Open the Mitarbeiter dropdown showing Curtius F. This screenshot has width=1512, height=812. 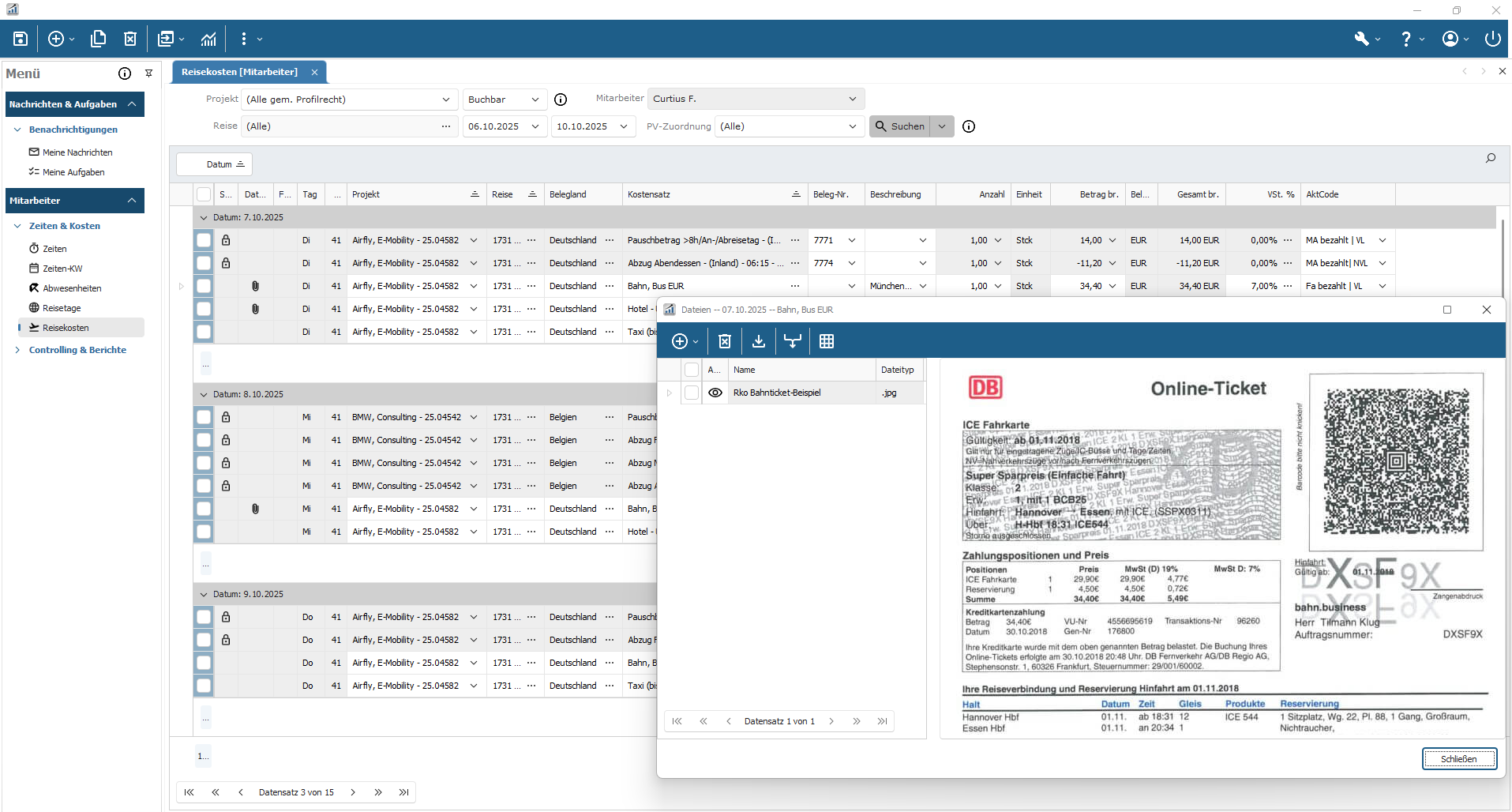(755, 99)
